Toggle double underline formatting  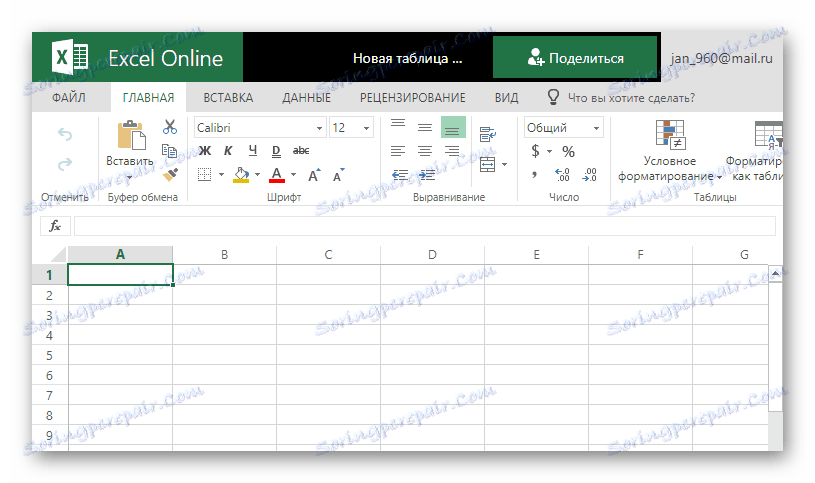pyautogui.click(x=276, y=151)
